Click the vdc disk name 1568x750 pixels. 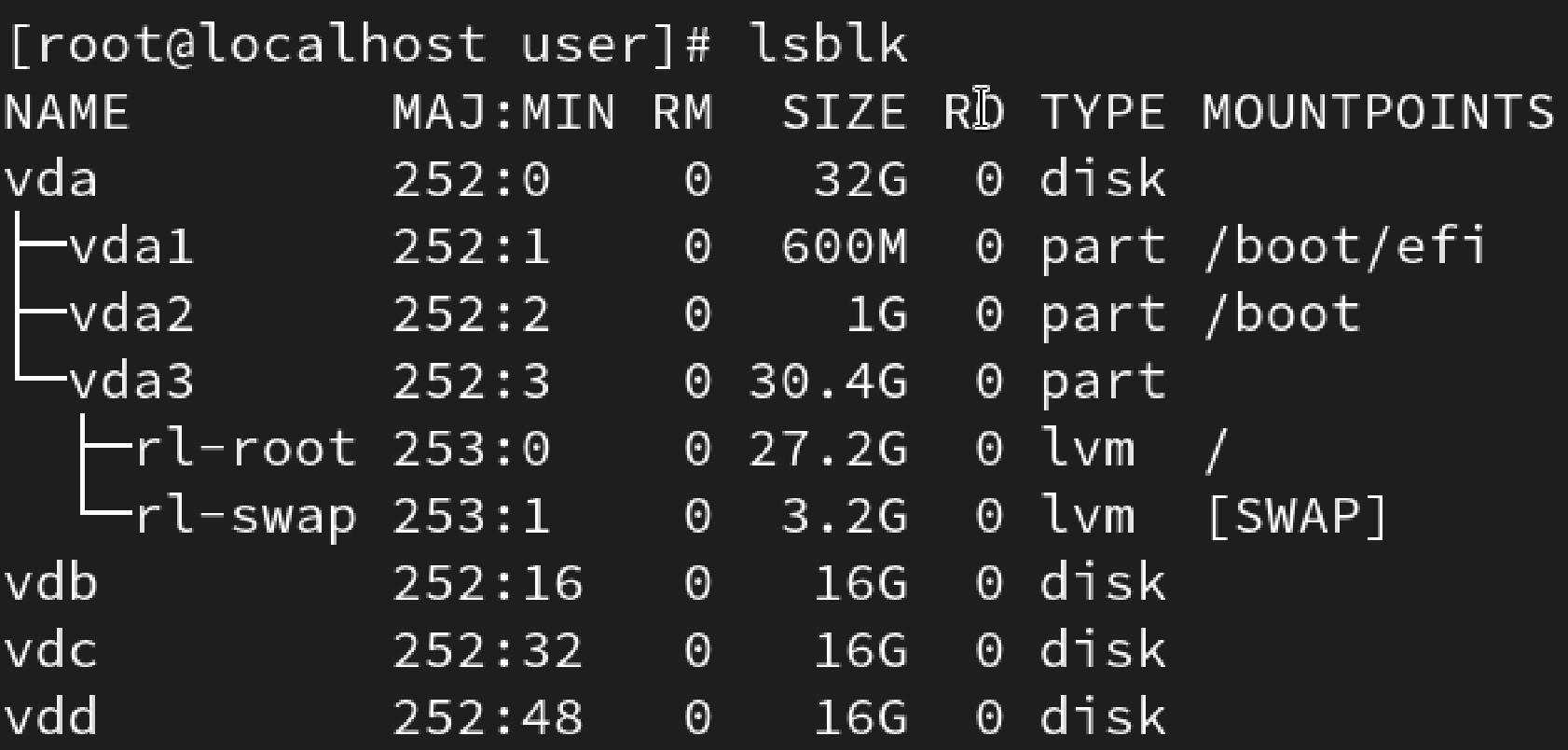point(50,651)
